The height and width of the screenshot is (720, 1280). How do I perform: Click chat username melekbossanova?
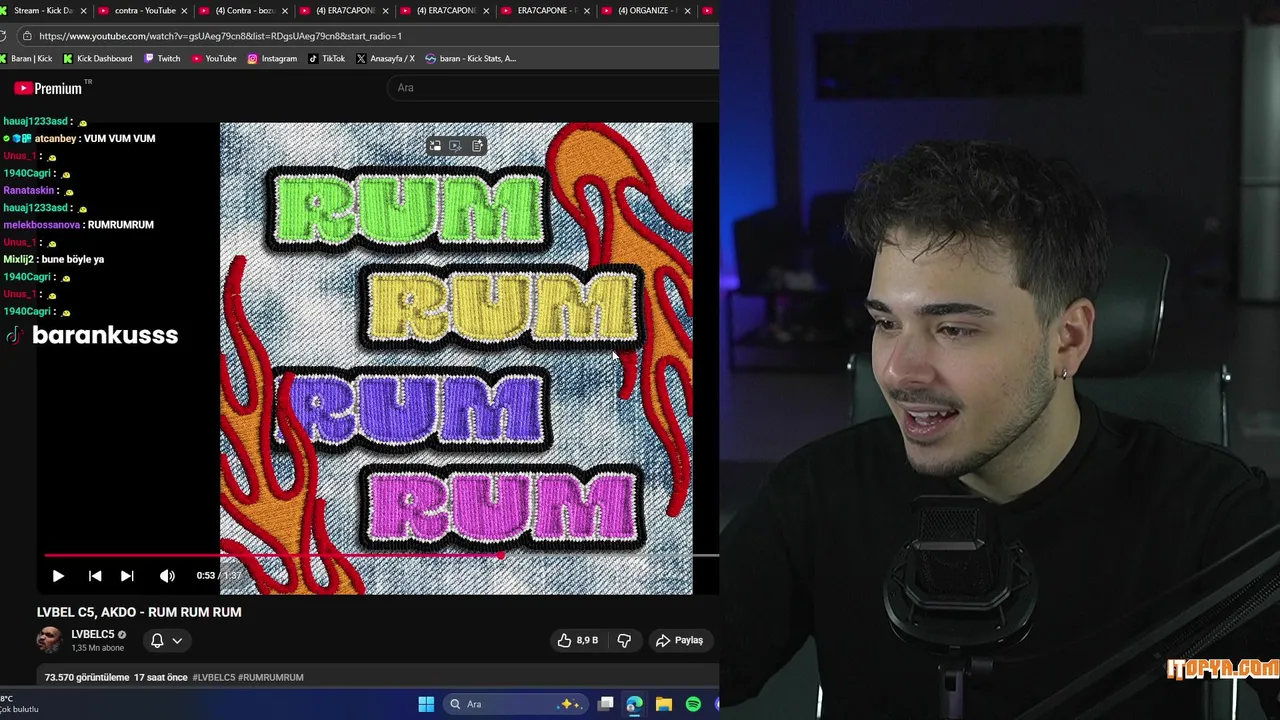pyautogui.click(x=41, y=225)
